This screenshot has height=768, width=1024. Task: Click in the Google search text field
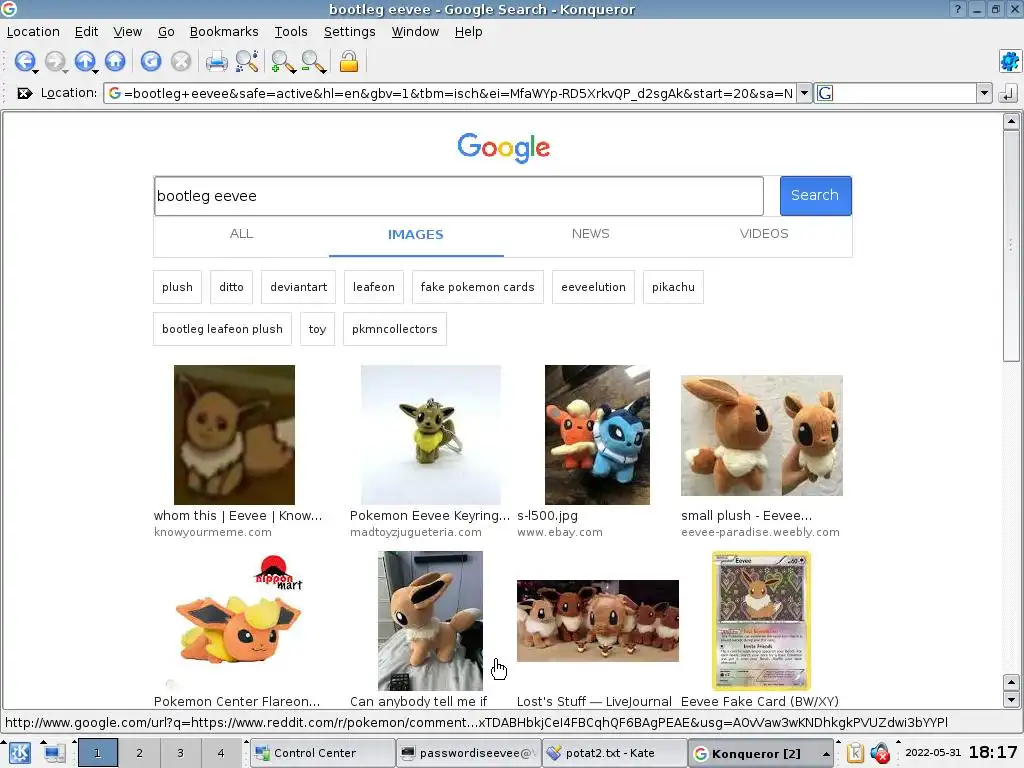[x=458, y=196]
